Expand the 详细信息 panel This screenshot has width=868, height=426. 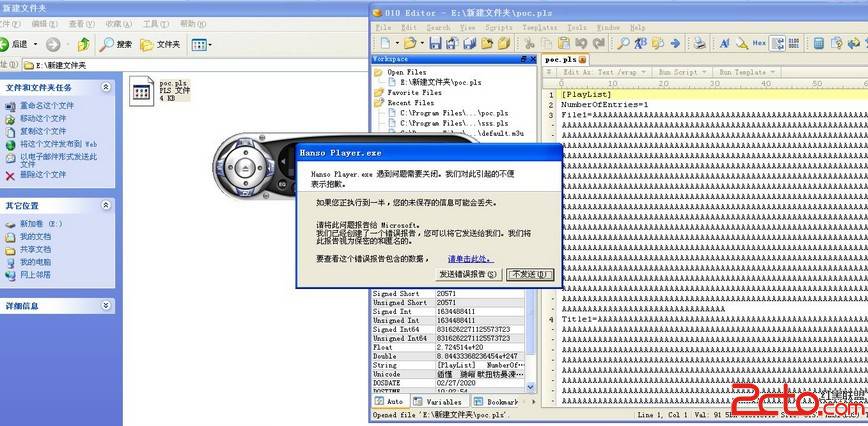coord(105,305)
